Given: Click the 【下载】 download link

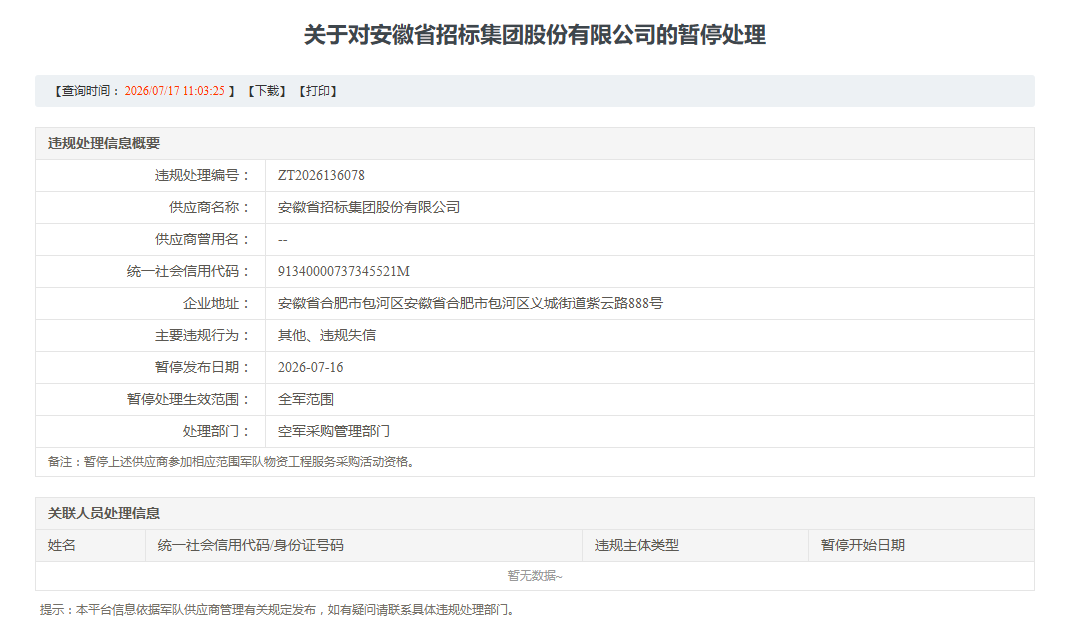Looking at the screenshot, I should point(267,91).
